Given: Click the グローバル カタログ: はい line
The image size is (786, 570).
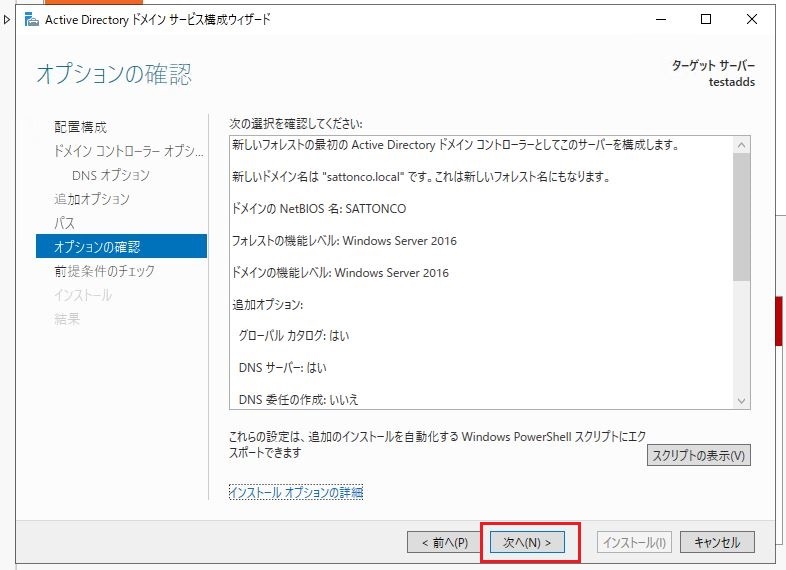Looking at the screenshot, I should 294,336.
